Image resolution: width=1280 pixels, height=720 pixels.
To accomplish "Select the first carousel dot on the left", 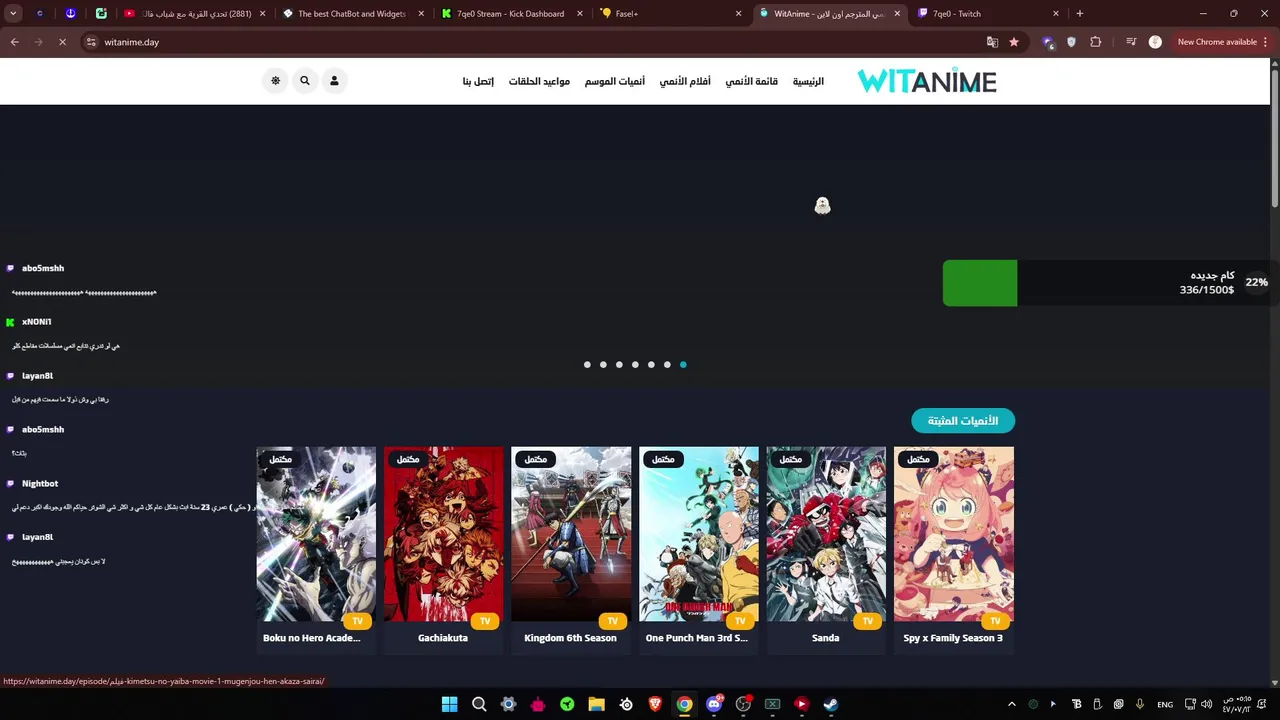I will coord(587,365).
